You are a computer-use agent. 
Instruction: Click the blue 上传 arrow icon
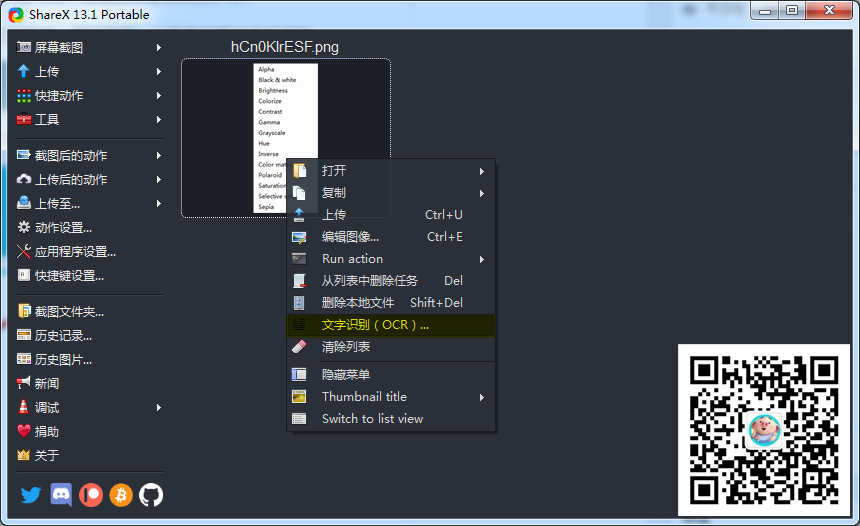[x=24, y=71]
